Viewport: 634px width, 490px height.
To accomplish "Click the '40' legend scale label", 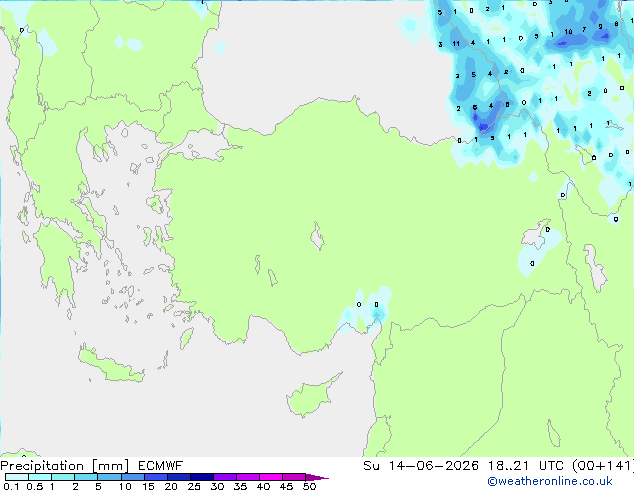I will point(263,486).
